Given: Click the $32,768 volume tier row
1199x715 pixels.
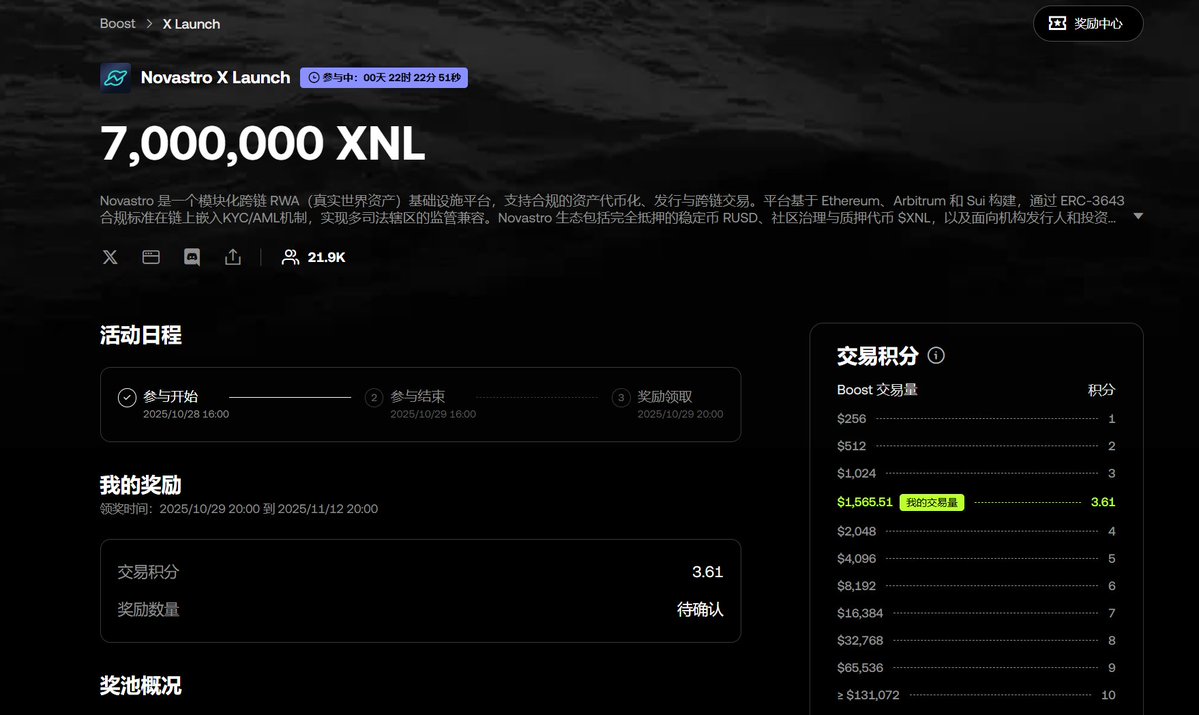Looking at the screenshot, I should point(976,641).
